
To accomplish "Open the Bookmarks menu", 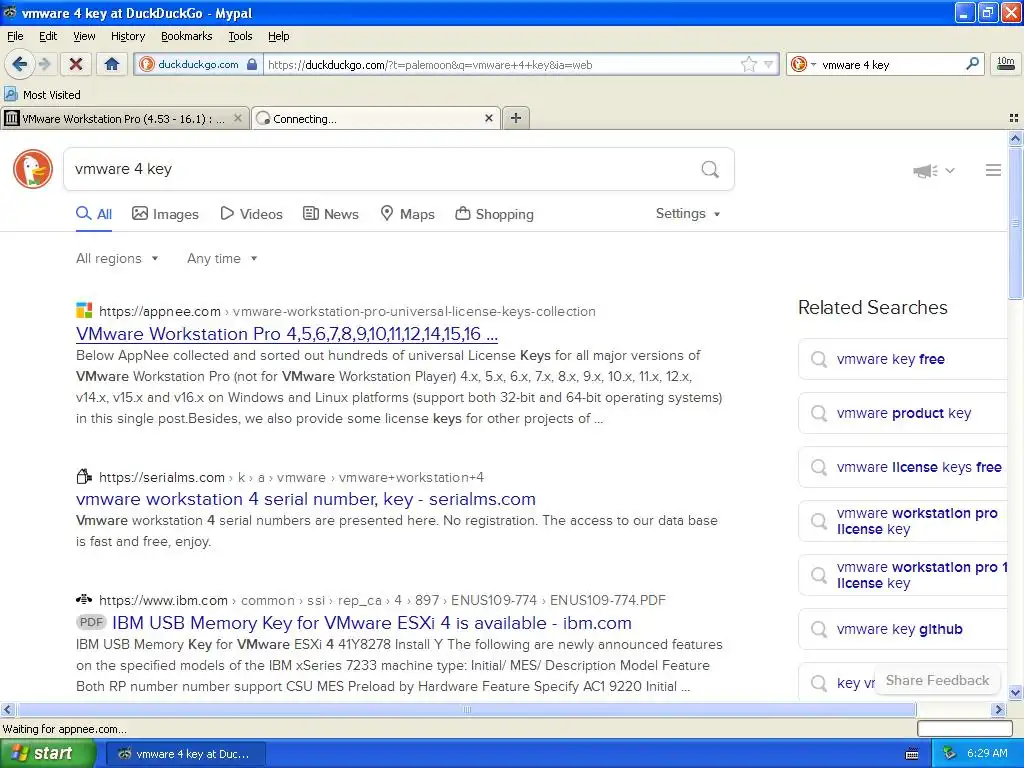I will pos(186,36).
